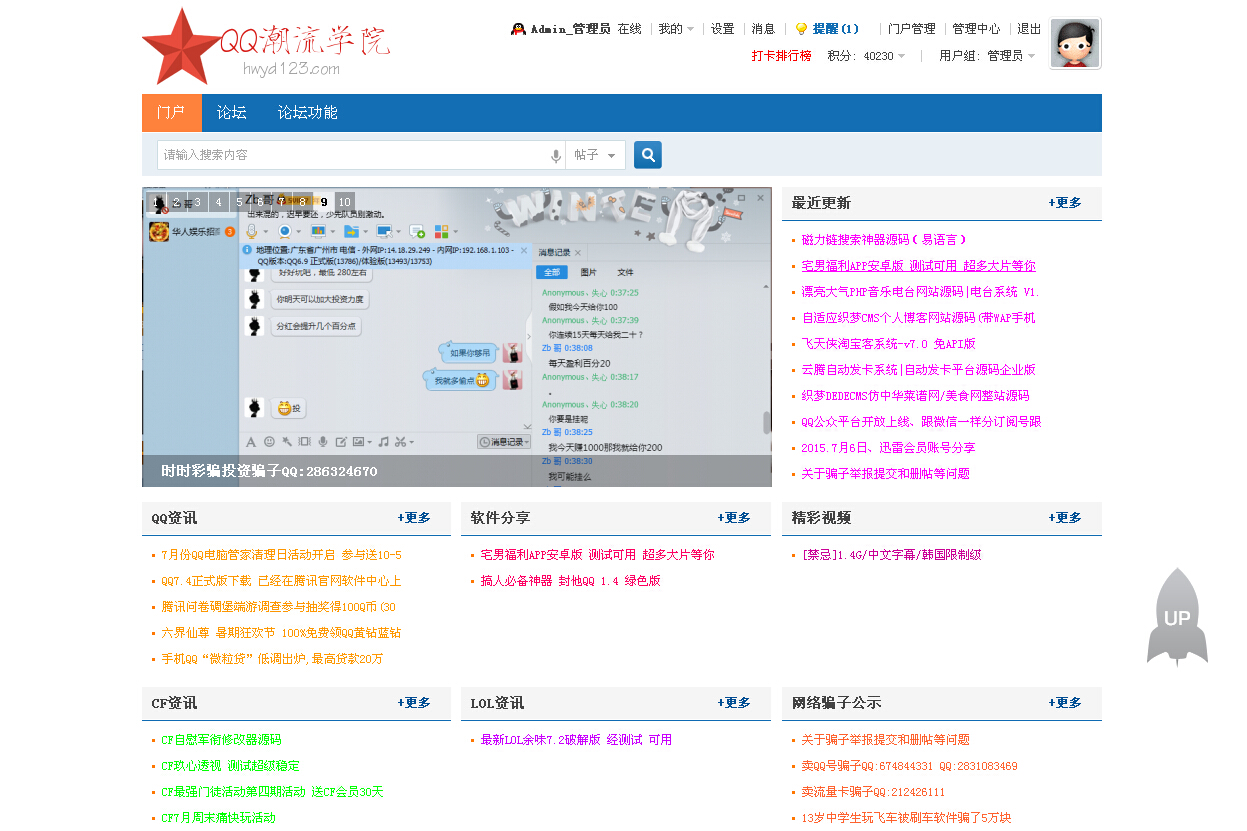1247x831 pixels.
Task: Click +更多 in the CF资讯 section
Action: (414, 703)
